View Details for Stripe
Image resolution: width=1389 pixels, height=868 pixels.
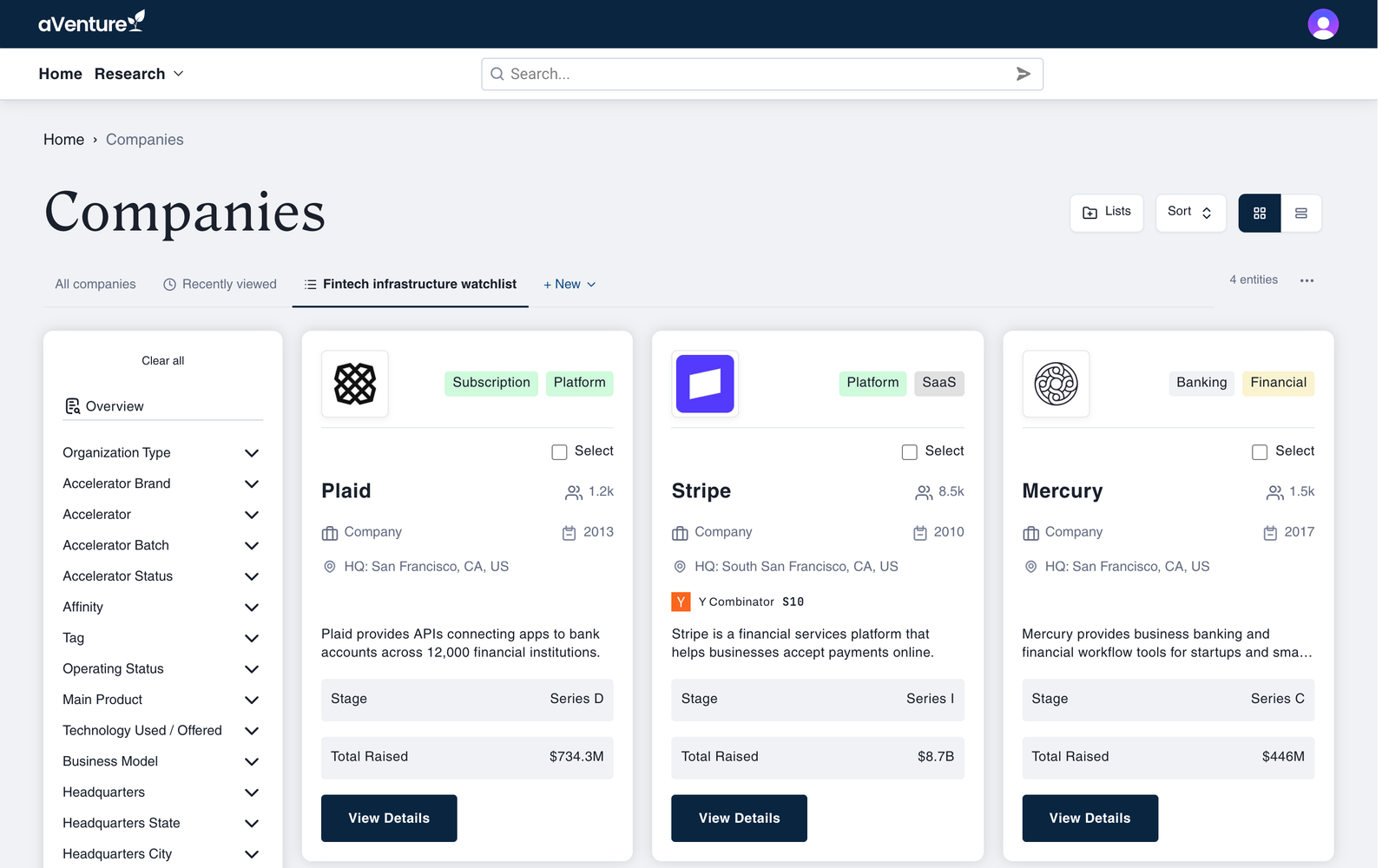[739, 818]
